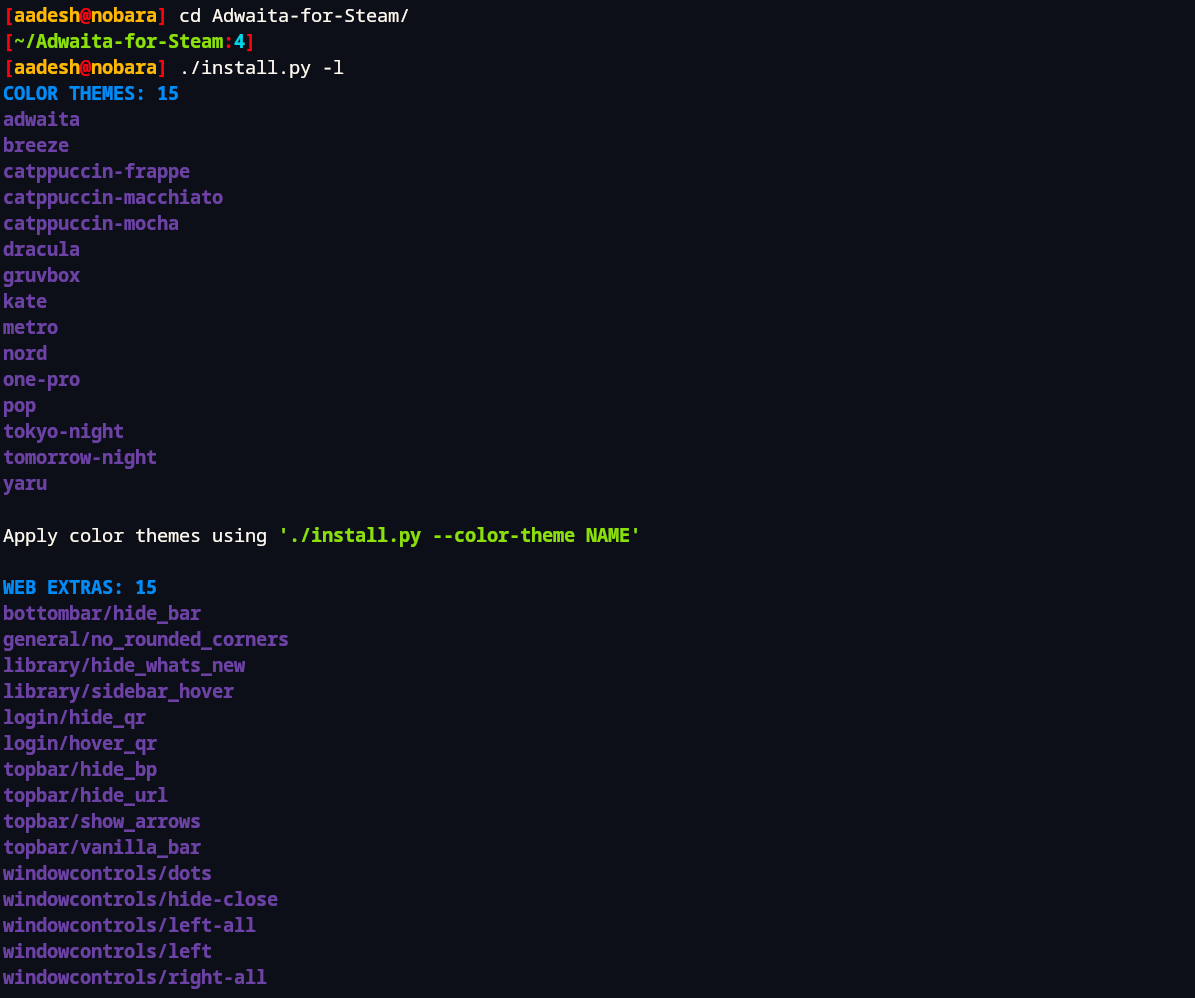The width and height of the screenshot is (1195, 998).
Task: Select 'tomorrow-night' in the list
Action: (x=80, y=457)
